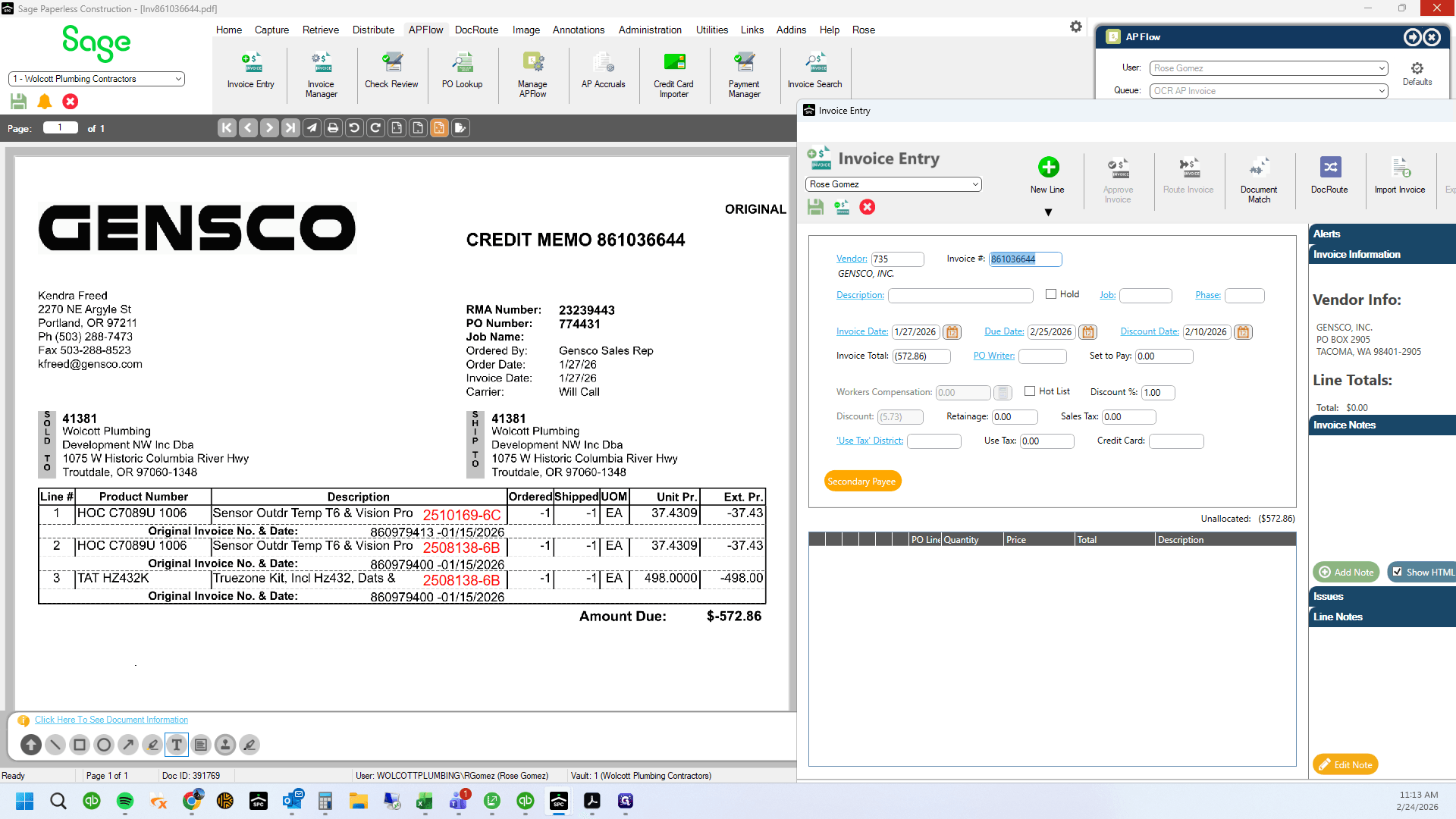Open APFlow User dropdown
Screen dimensions: 1456x819
pos(1269,68)
